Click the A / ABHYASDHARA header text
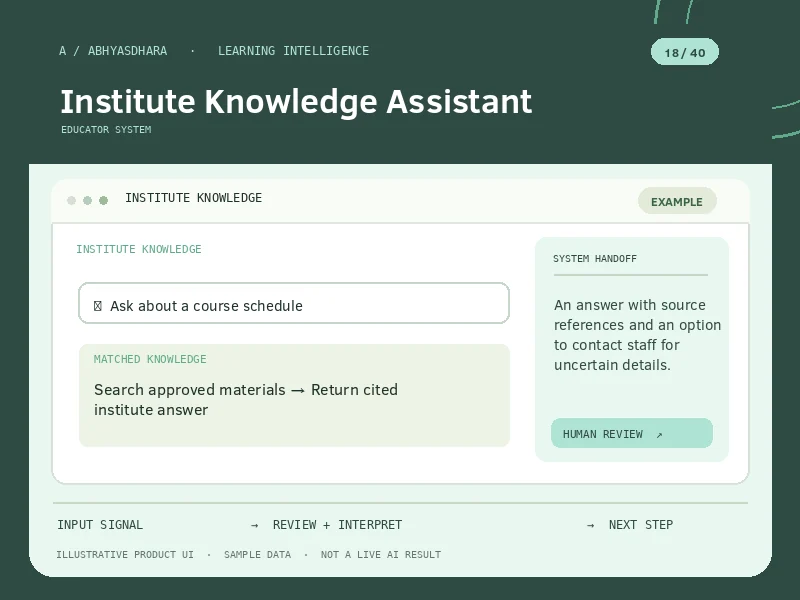Viewport: 800px width, 600px height. [x=113, y=51]
